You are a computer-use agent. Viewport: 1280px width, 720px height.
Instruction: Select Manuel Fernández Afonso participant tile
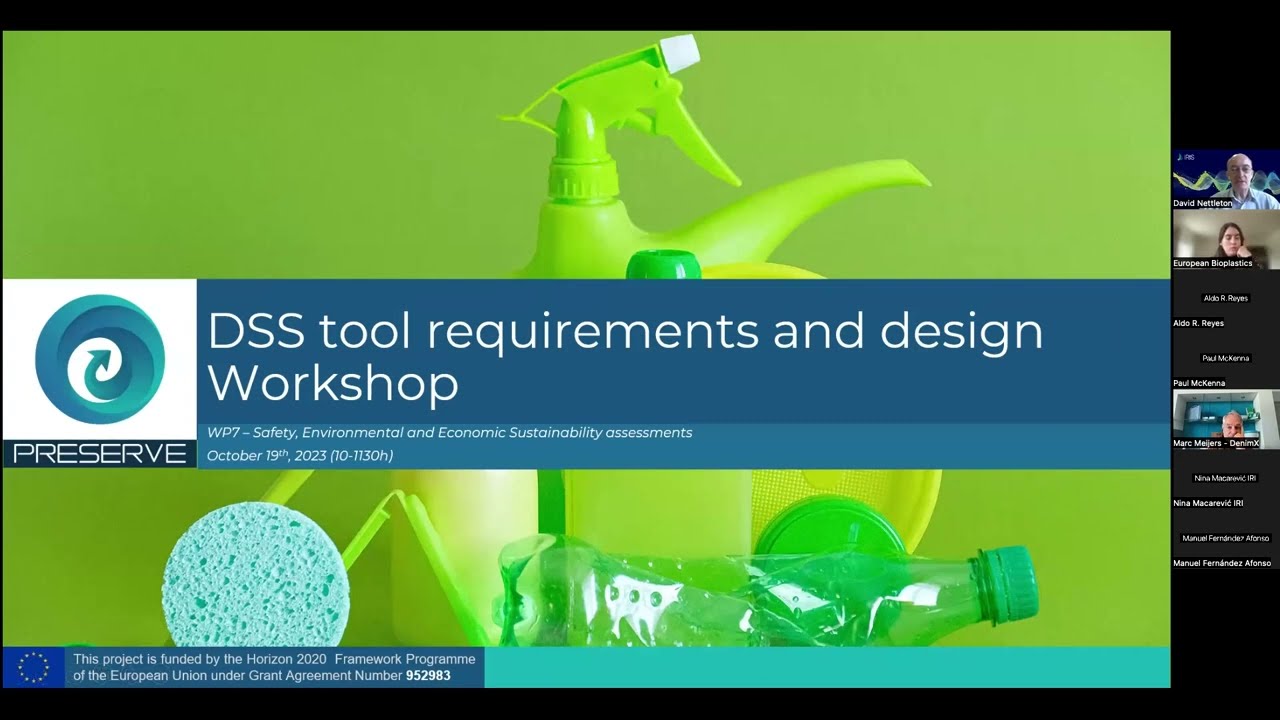coord(1226,539)
